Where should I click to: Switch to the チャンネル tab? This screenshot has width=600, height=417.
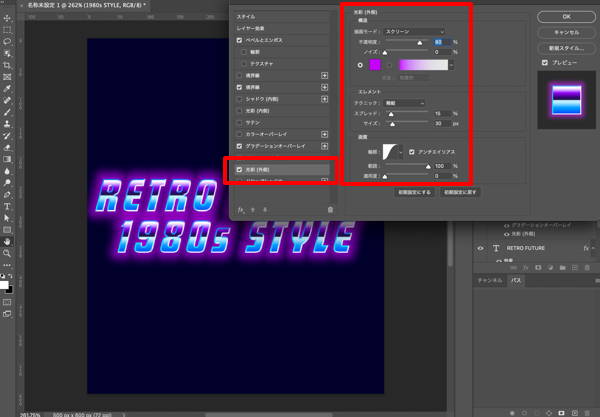[x=490, y=280]
